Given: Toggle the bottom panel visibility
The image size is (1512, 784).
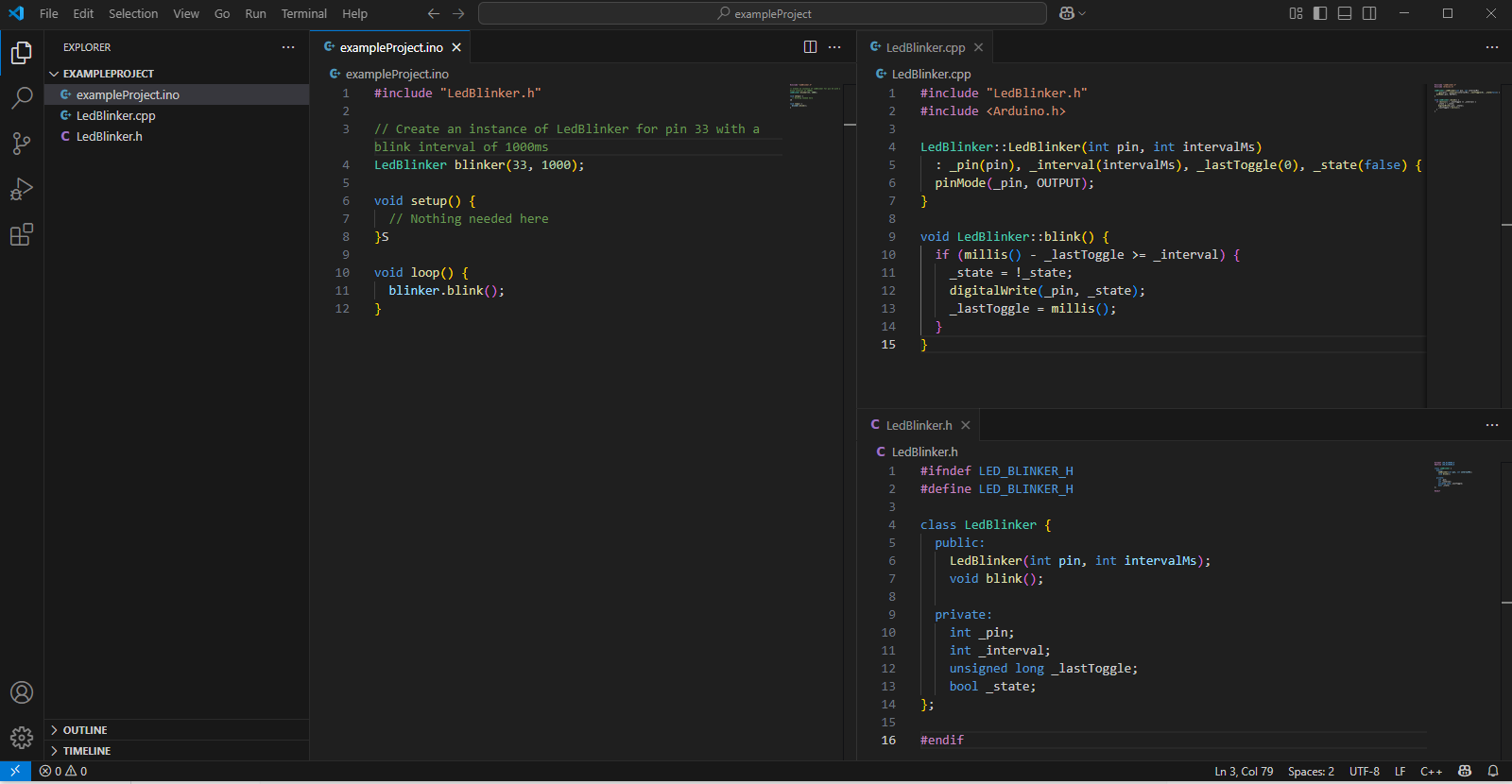Looking at the screenshot, I should pos(1345,13).
